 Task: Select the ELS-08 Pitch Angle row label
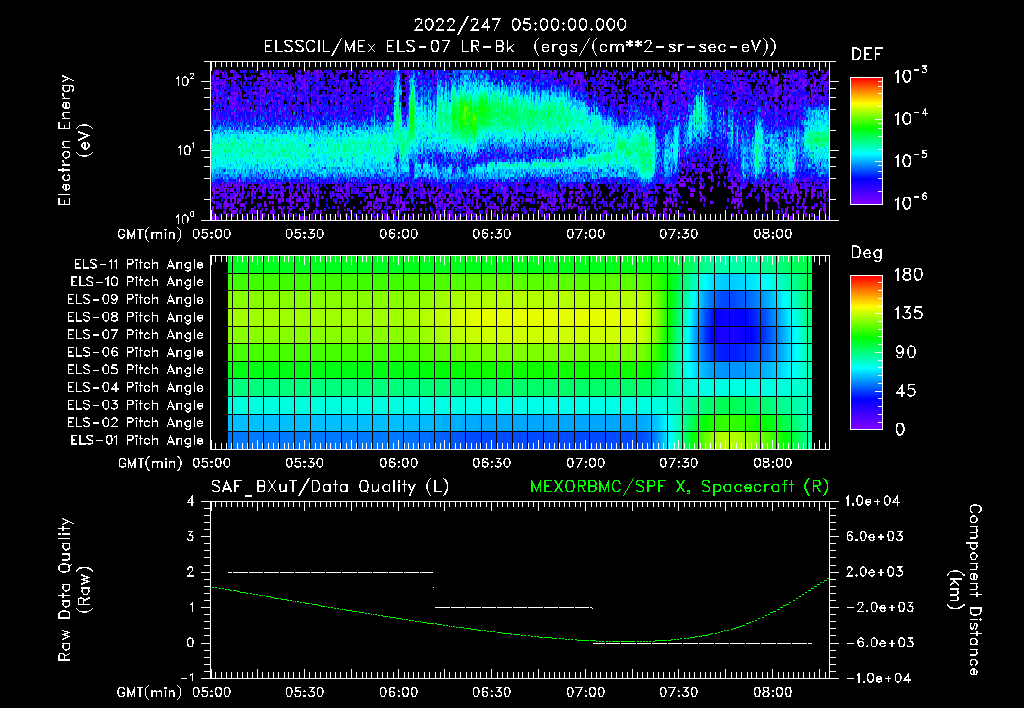[x=135, y=317]
